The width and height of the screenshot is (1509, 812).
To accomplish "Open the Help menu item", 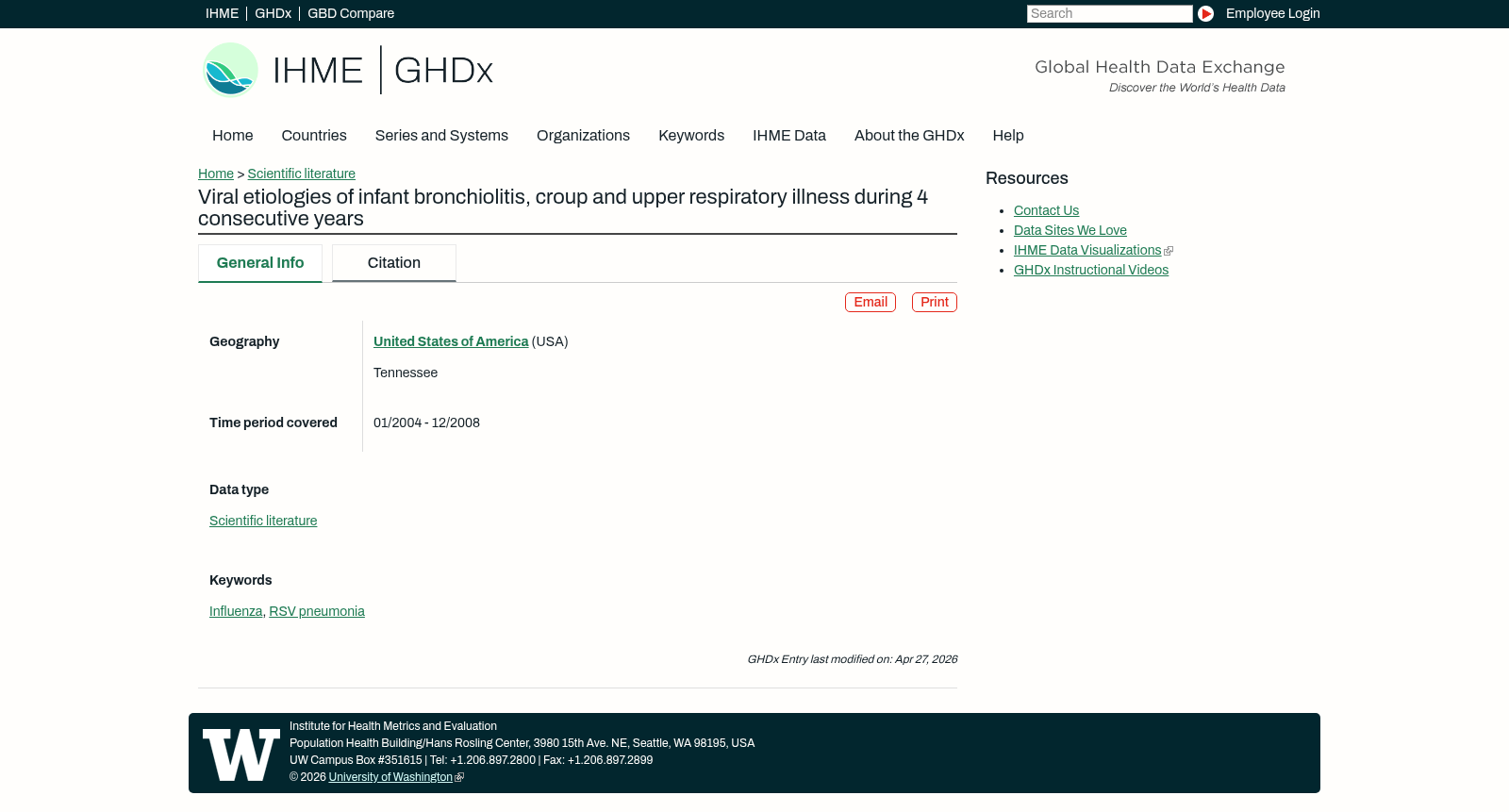I will [1008, 136].
